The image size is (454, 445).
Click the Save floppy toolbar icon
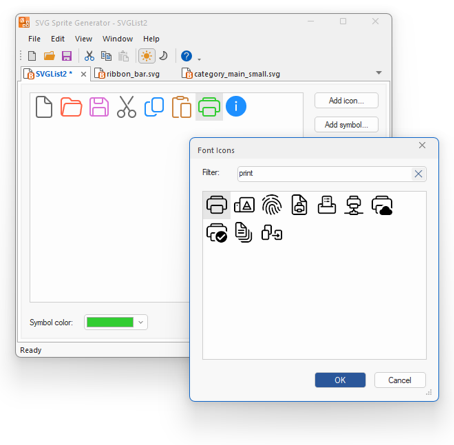coord(67,56)
